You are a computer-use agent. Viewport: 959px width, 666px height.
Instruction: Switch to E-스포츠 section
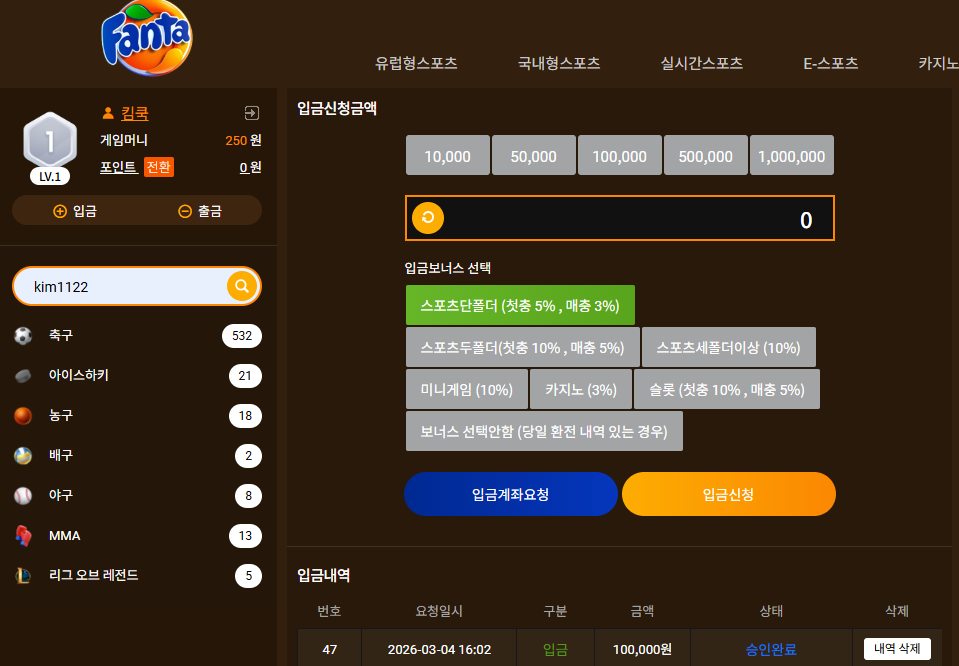[830, 63]
